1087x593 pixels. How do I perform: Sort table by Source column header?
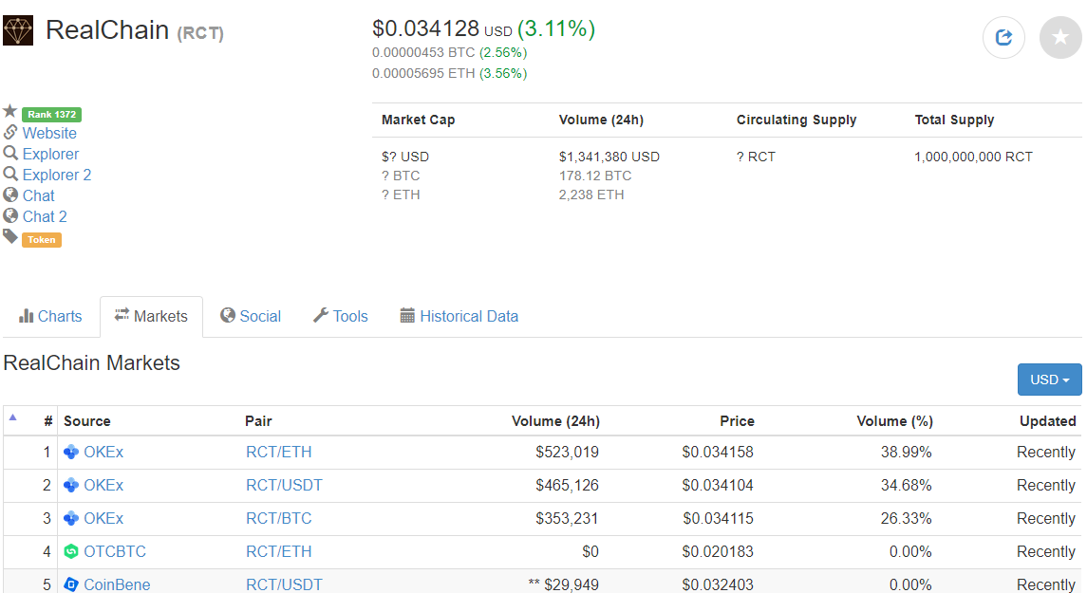pyautogui.click(x=87, y=421)
